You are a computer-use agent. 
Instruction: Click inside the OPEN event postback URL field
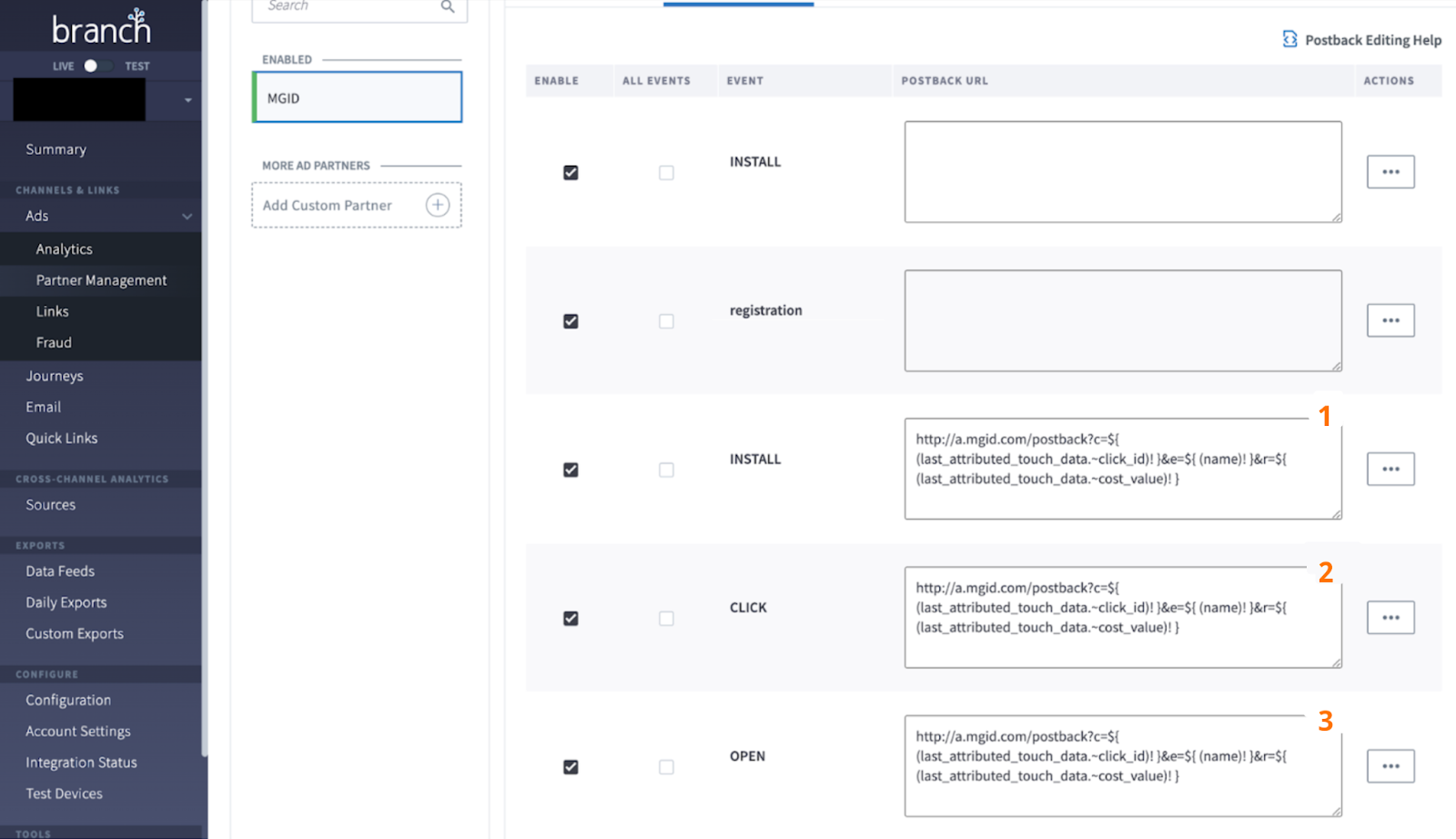pyautogui.click(x=1122, y=765)
